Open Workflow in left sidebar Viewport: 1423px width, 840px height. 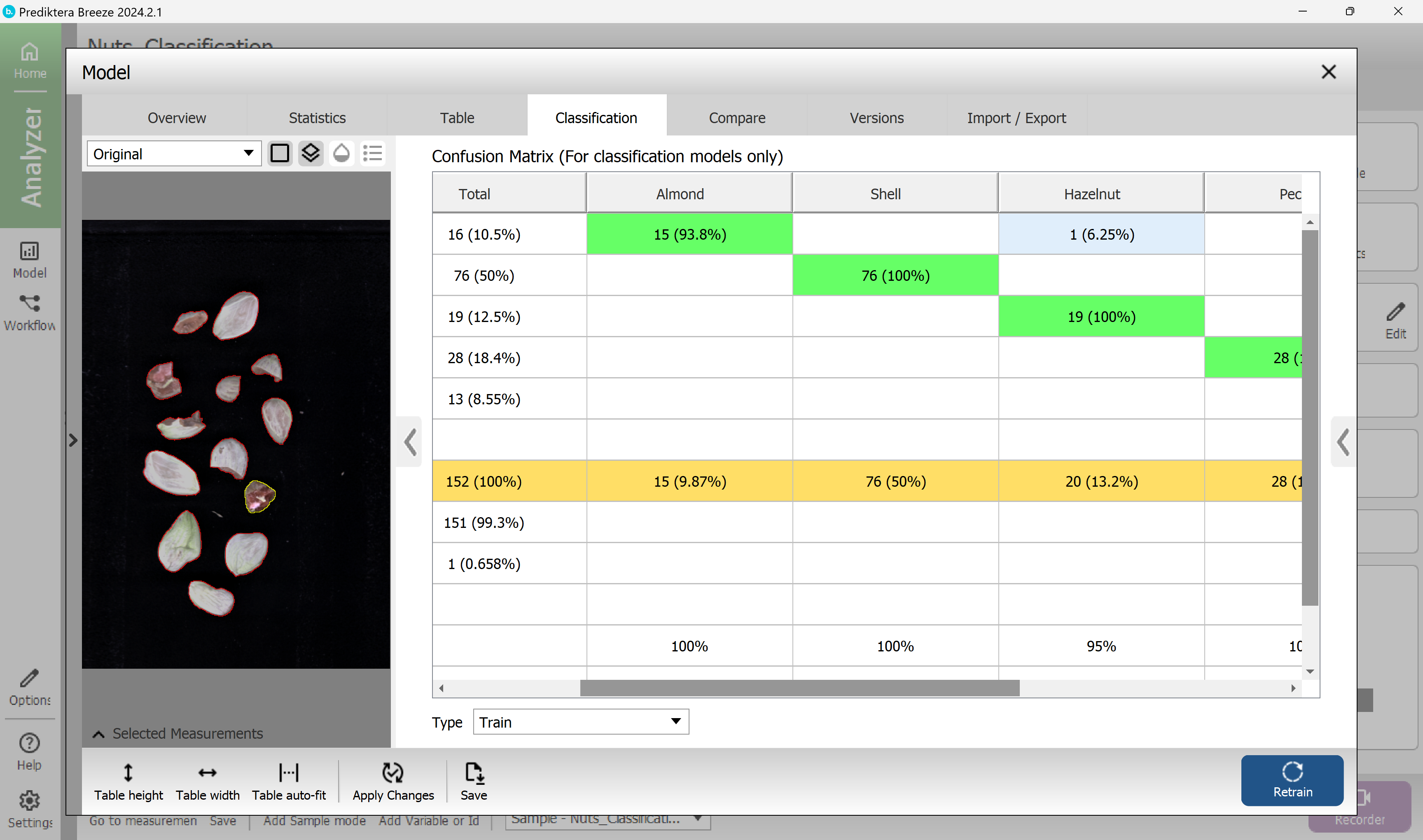click(29, 313)
